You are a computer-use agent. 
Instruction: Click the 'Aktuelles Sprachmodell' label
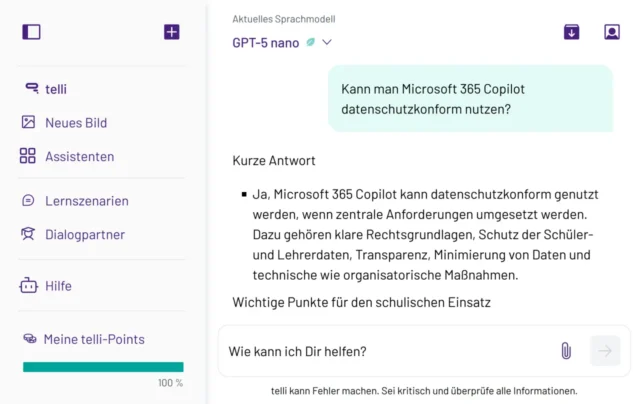[x=284, y=19]
